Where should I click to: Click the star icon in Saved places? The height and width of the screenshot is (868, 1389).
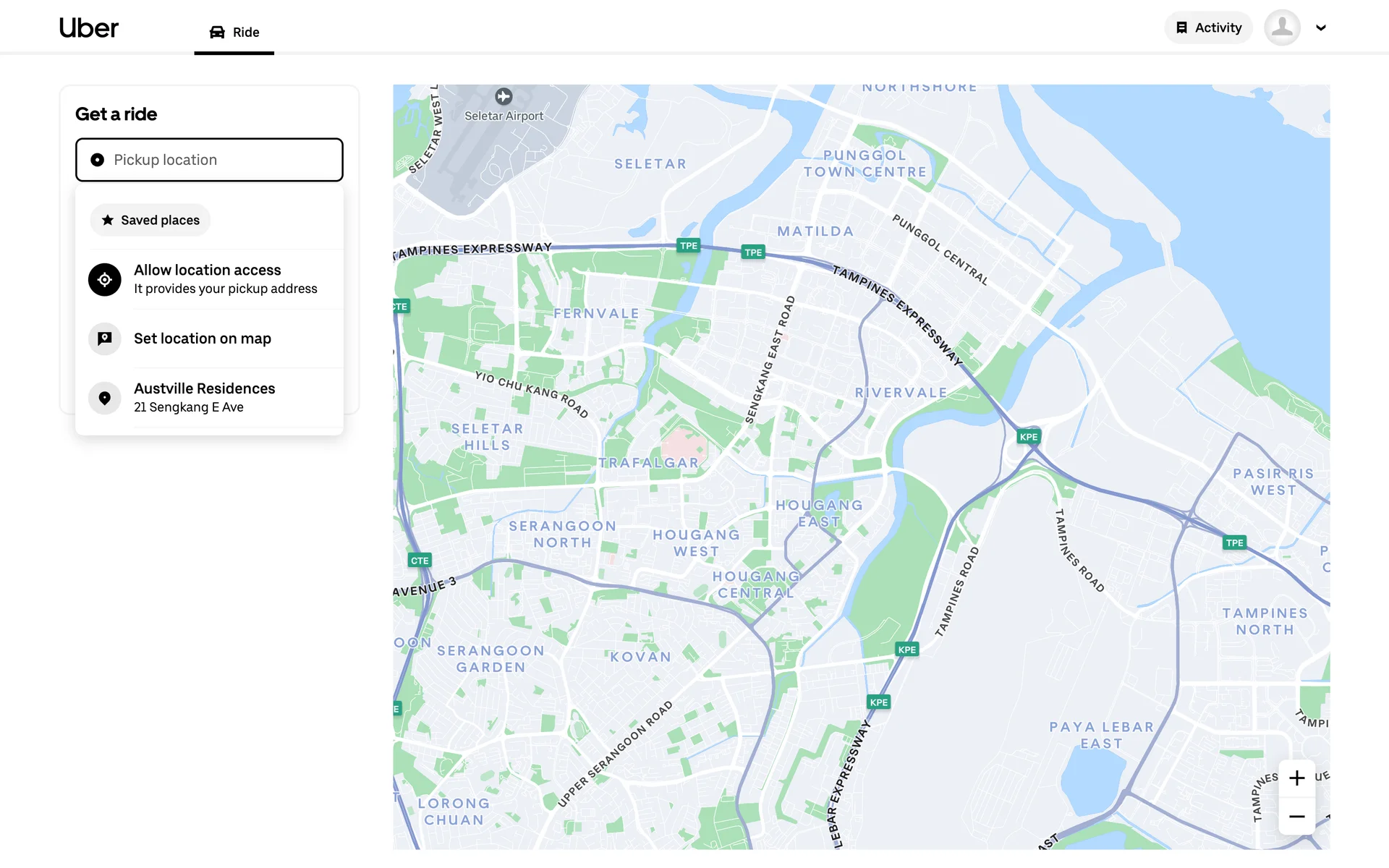click(108, 220)
